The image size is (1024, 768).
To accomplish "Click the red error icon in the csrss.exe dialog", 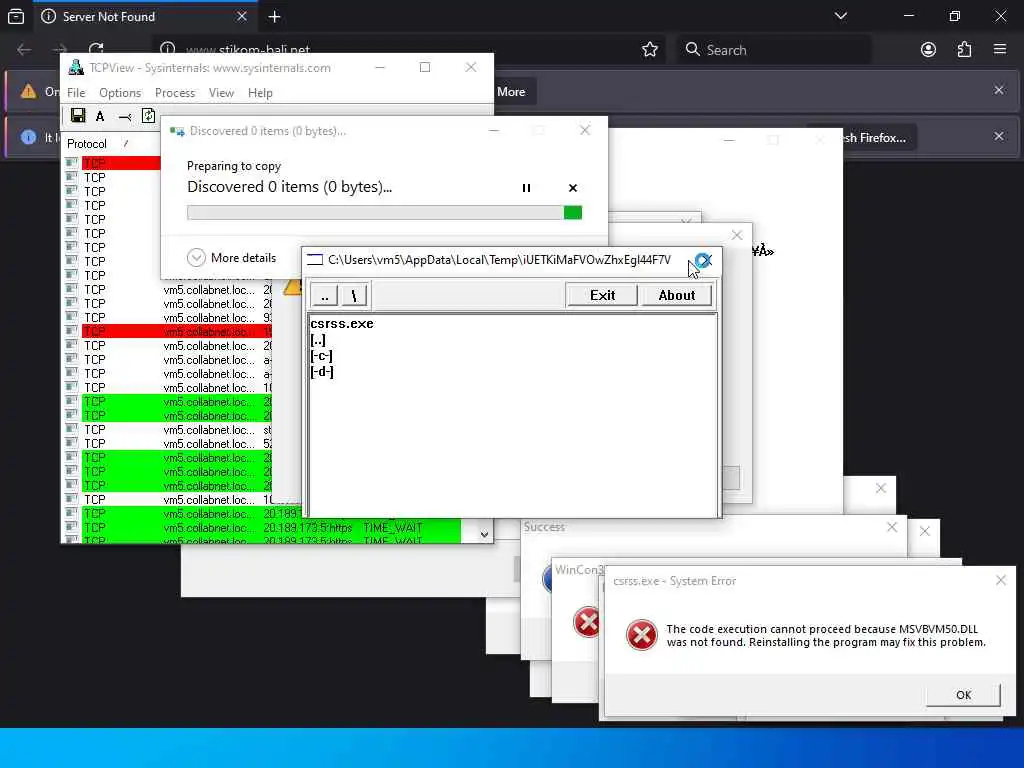I will point(641,635).
